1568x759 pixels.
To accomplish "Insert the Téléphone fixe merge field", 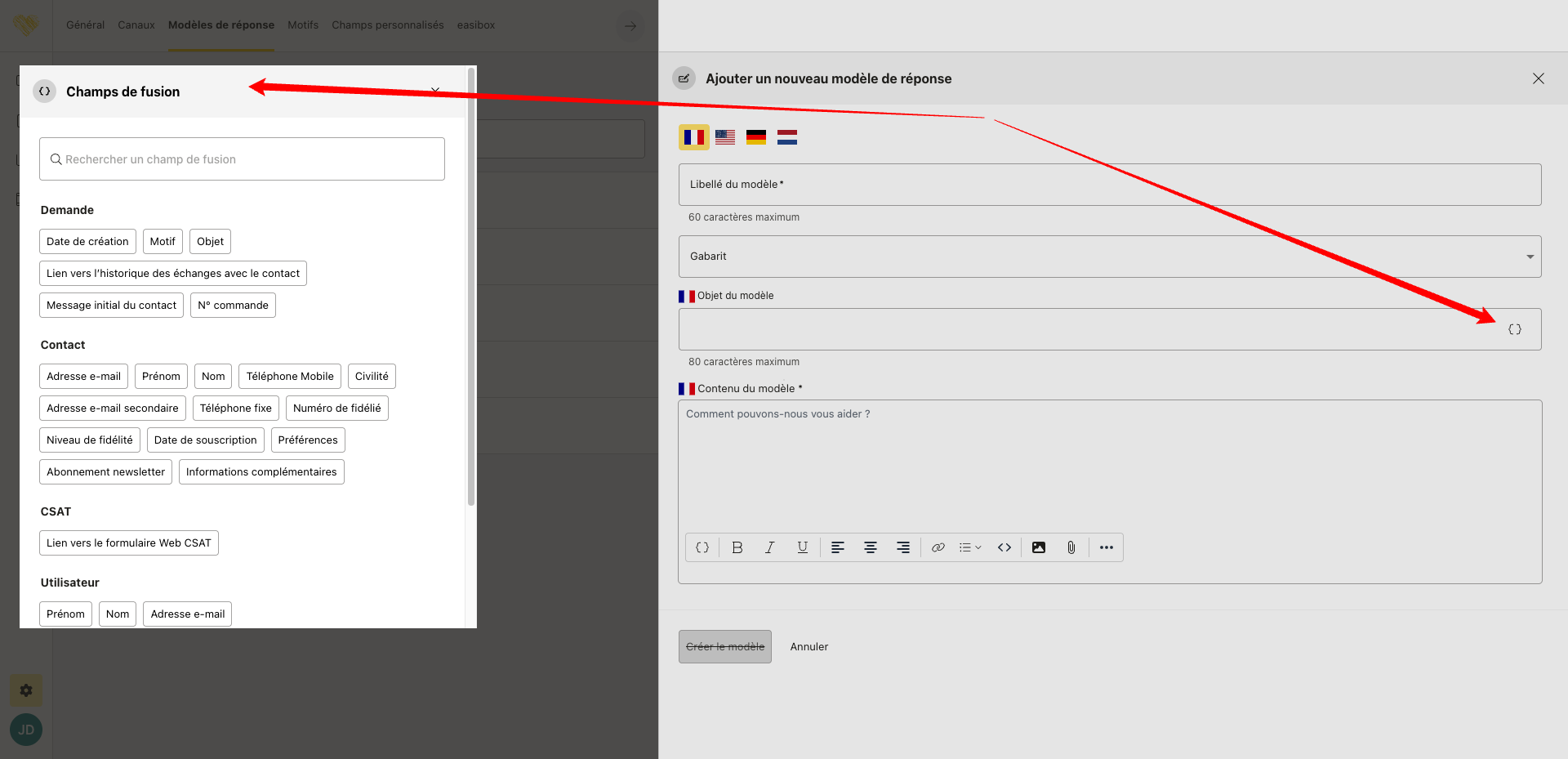I will 236,408.
